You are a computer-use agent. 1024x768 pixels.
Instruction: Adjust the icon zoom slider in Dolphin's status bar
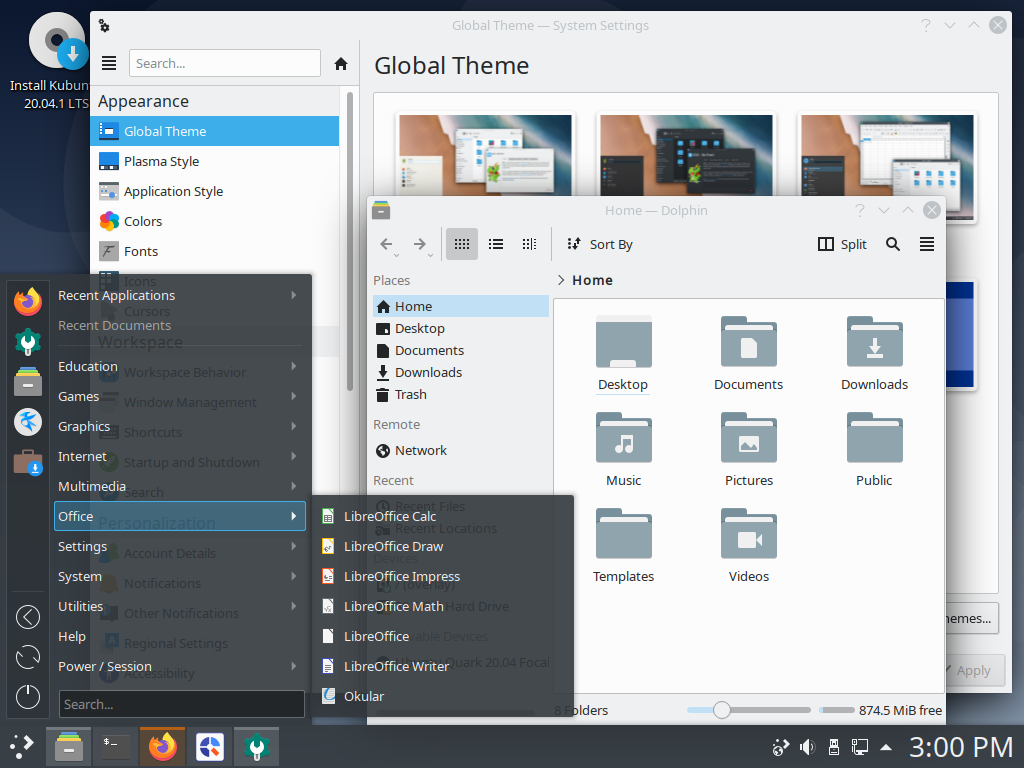722,710
